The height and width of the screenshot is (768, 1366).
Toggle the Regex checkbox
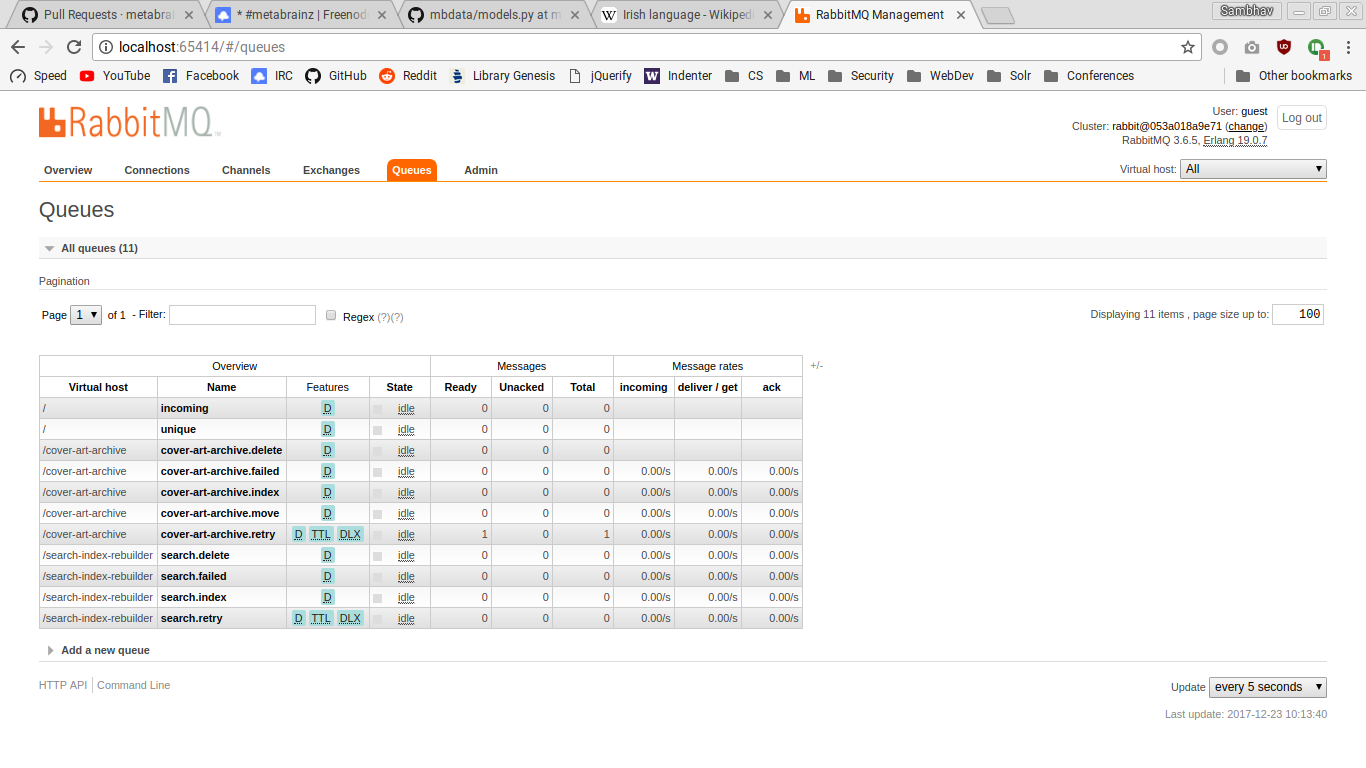[x=331, y=315]
